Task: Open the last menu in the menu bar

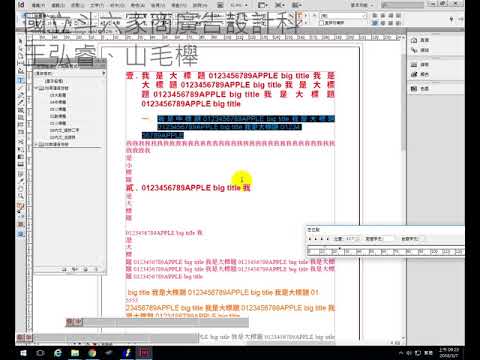Action: (x=200, y=5)
